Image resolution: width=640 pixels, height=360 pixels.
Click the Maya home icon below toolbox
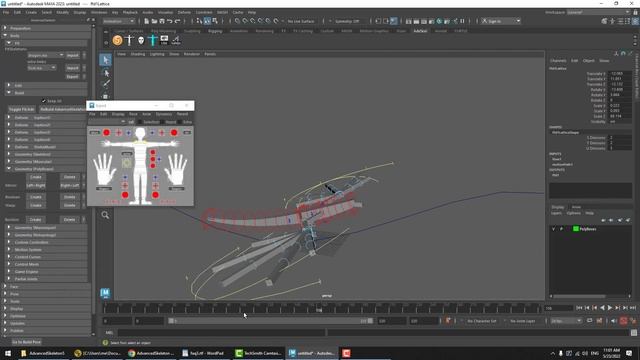click(105, 293)
